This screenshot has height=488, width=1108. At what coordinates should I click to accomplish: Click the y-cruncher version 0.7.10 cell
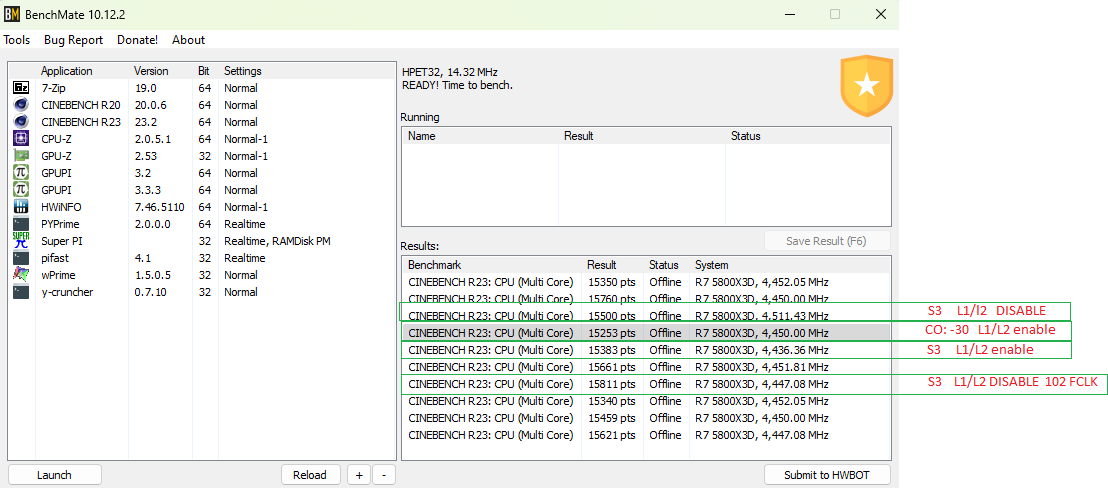click(x=151, y=292)
